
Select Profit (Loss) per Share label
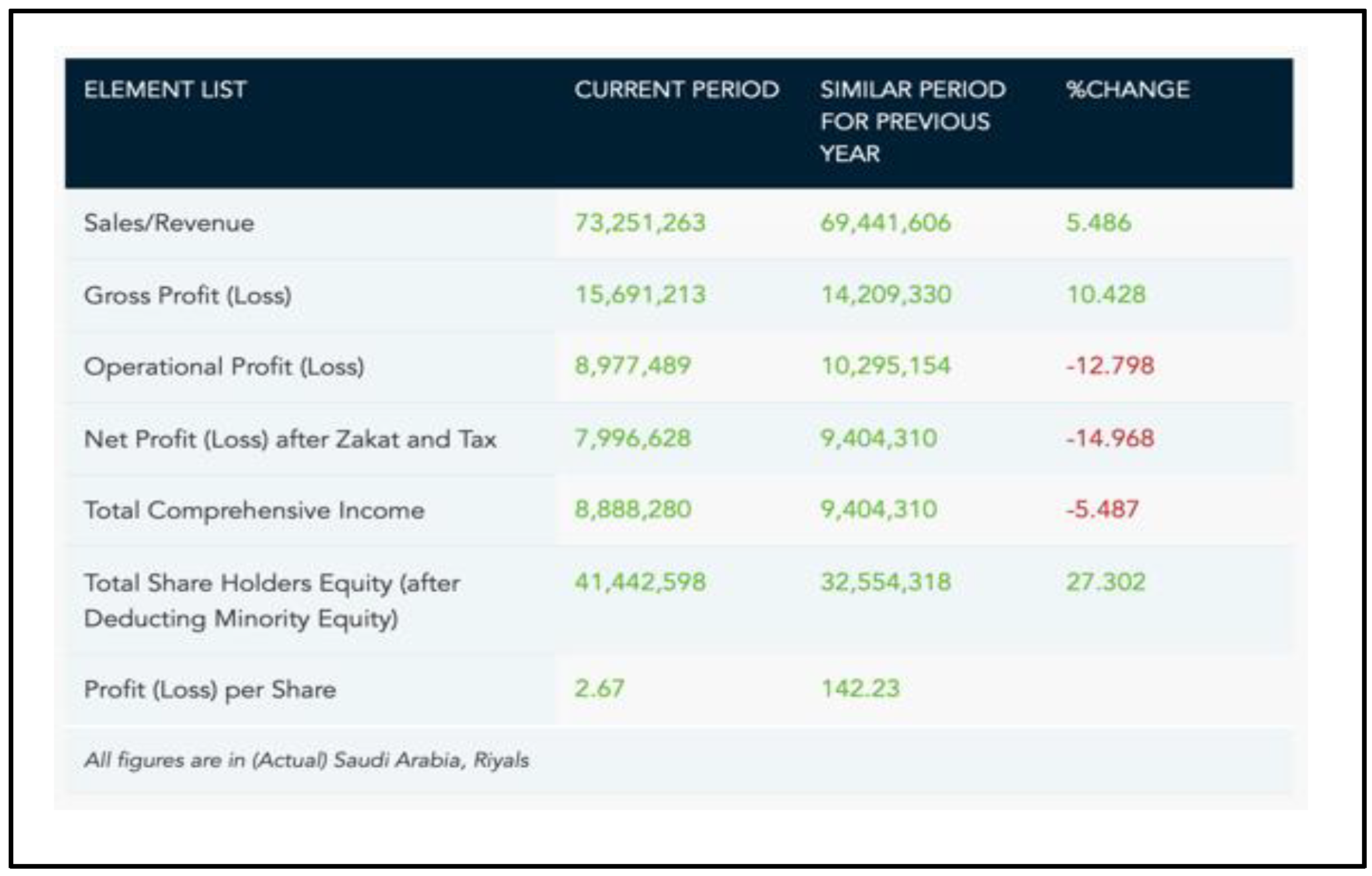pyautogui.click(x=210, y=689)
